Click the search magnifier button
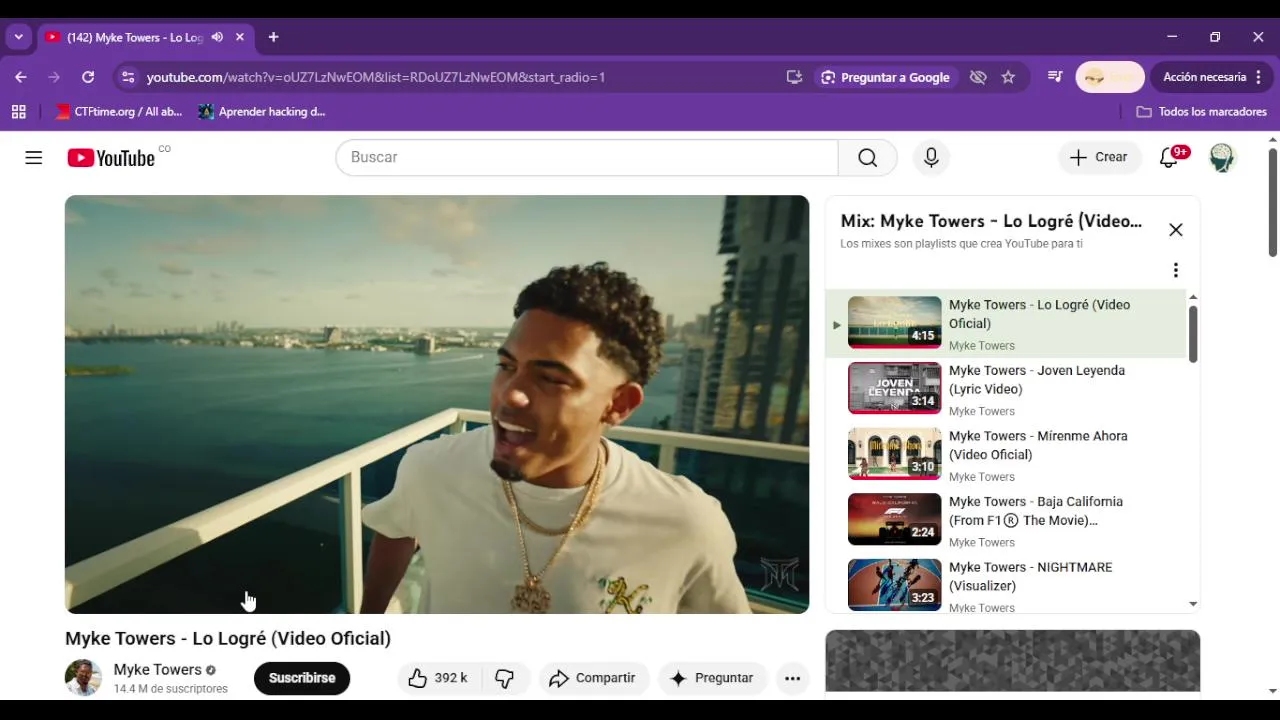 point(867,157)
